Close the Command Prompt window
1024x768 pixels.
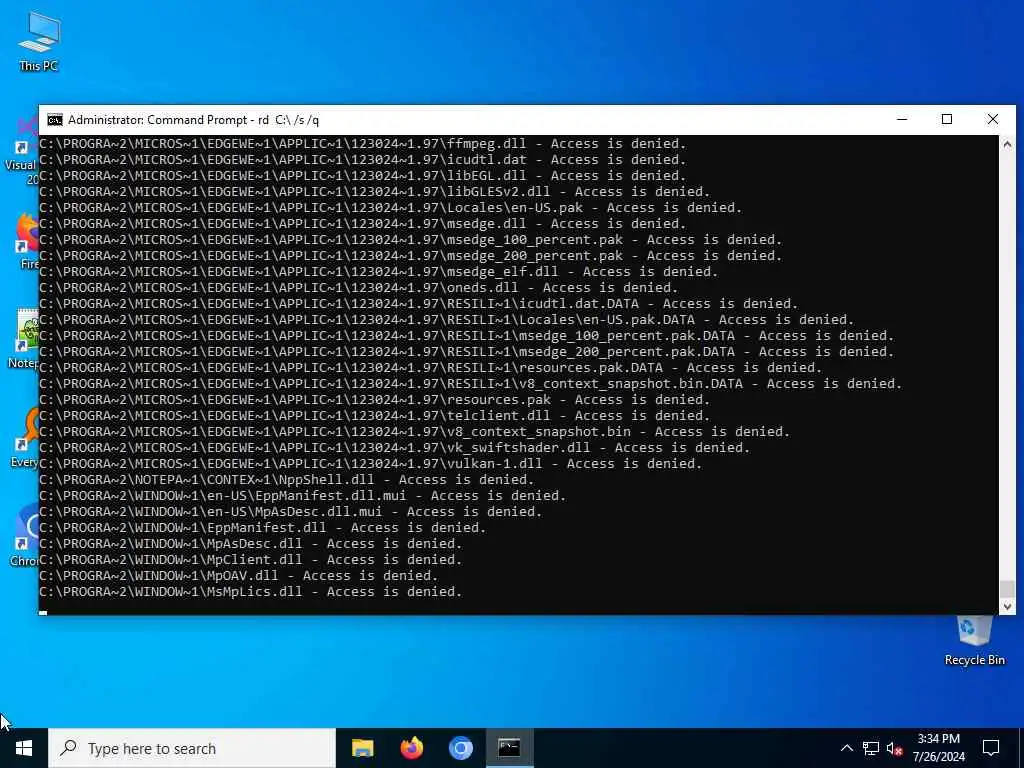pyautogui.click(x=993, y=120)
